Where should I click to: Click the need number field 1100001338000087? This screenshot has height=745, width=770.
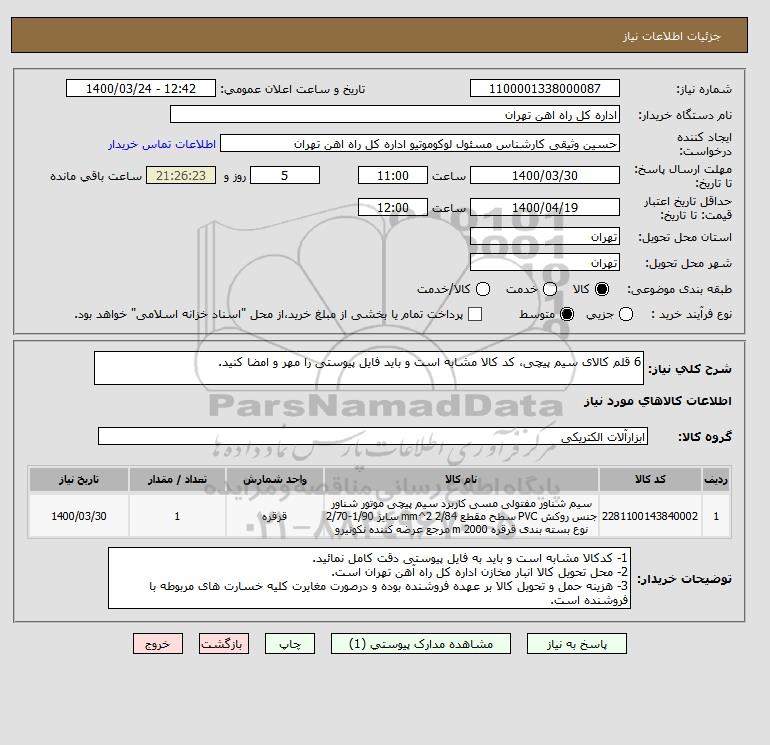pyautogui.click(x=545, y=88)
